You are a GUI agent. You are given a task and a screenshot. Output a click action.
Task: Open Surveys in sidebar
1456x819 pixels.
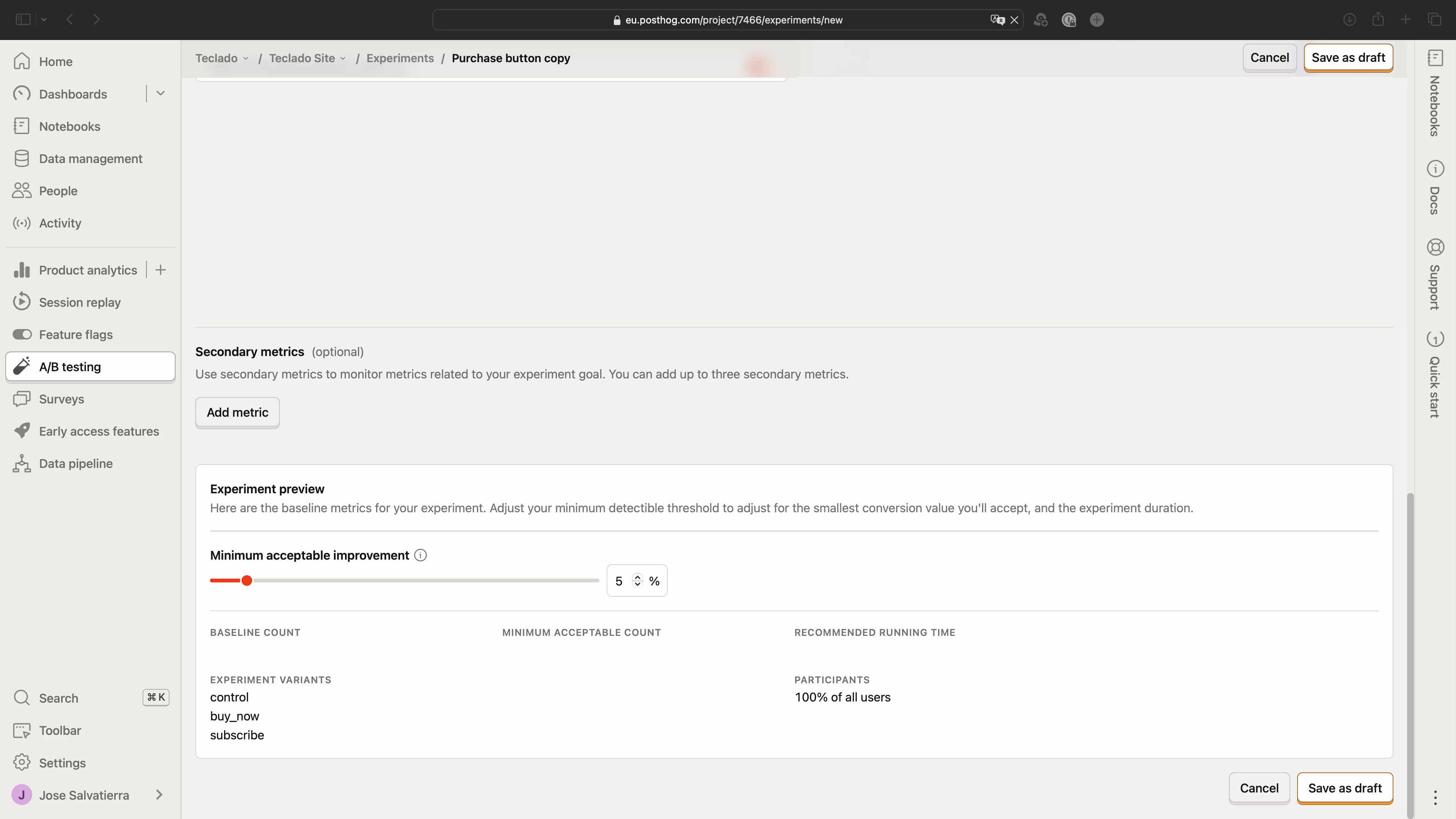91,399
